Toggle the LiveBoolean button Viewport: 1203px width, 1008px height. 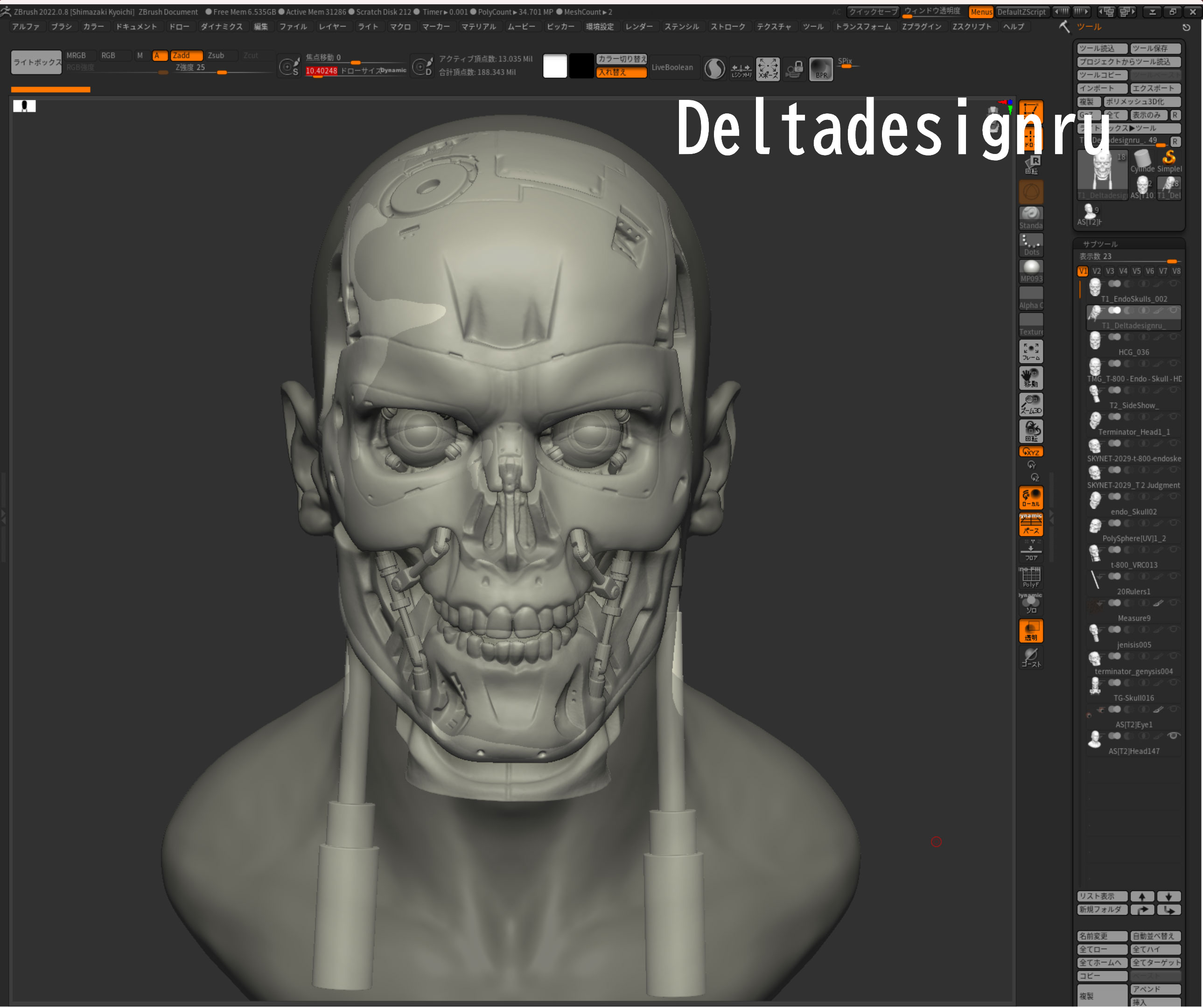coord(672,68)
